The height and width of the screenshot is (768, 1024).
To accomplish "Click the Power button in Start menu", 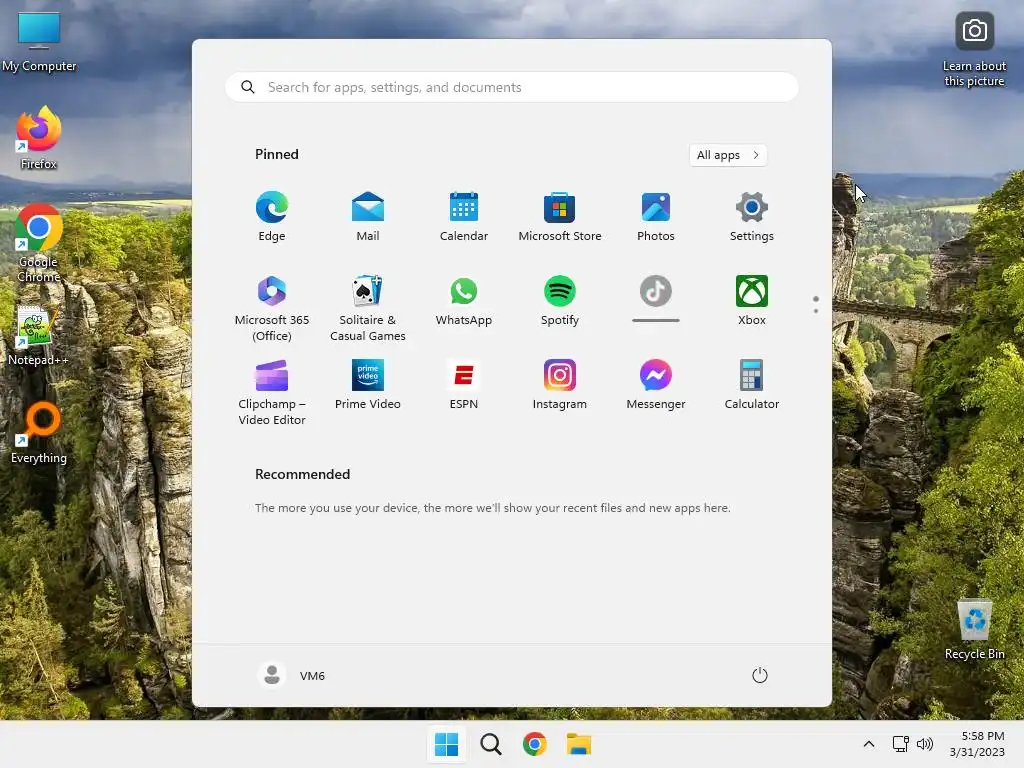I will click(760, 675).
